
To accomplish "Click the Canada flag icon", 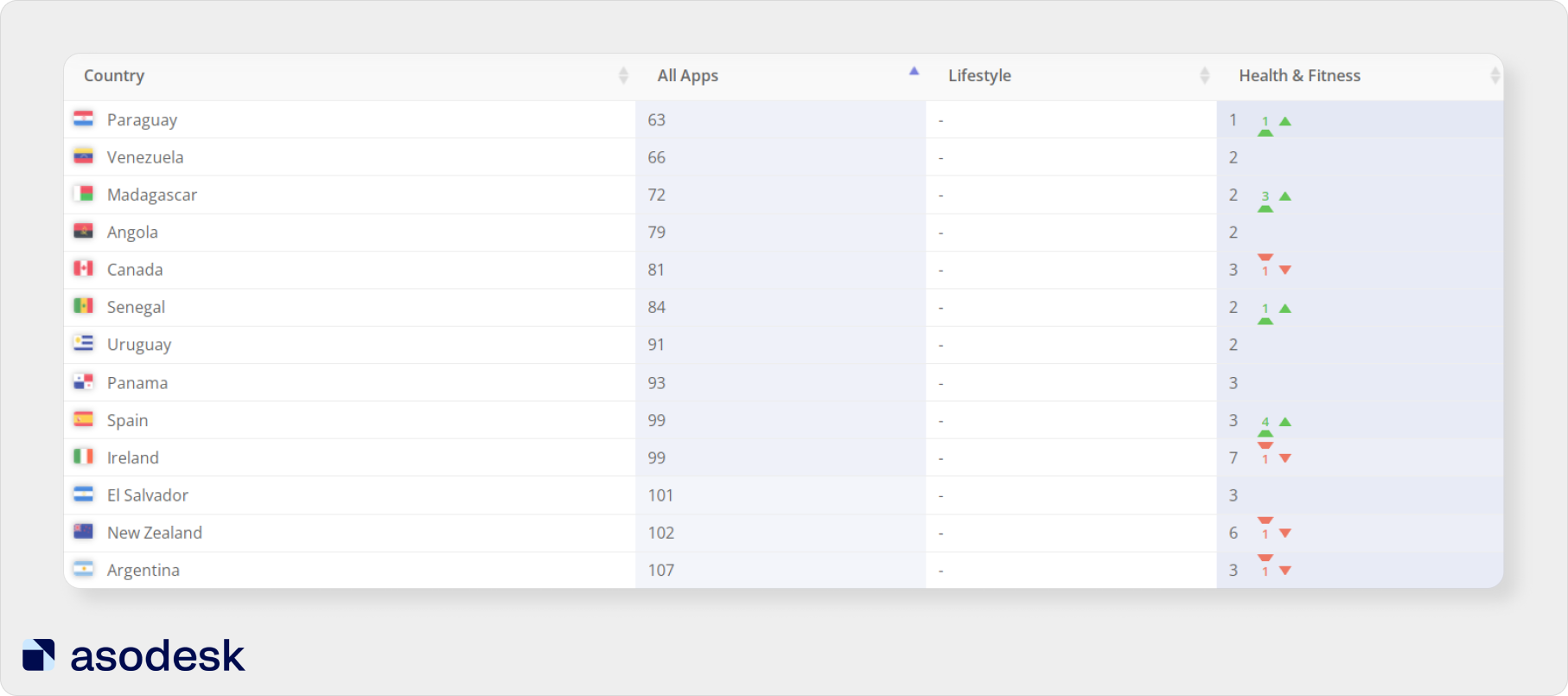I will pyautogui.click(x=83, y=268).
